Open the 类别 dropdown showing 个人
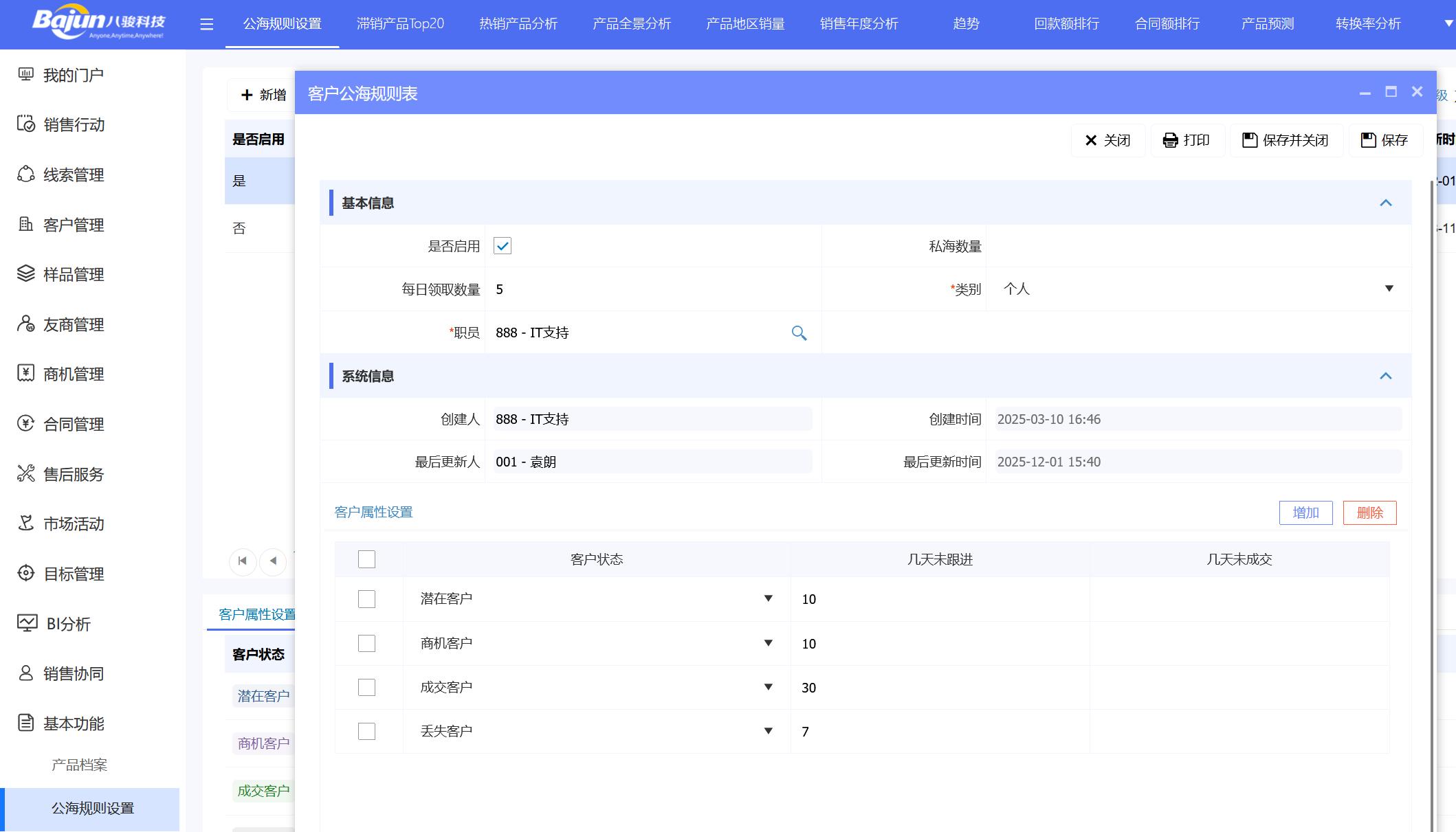 [x=1390, y=289]
